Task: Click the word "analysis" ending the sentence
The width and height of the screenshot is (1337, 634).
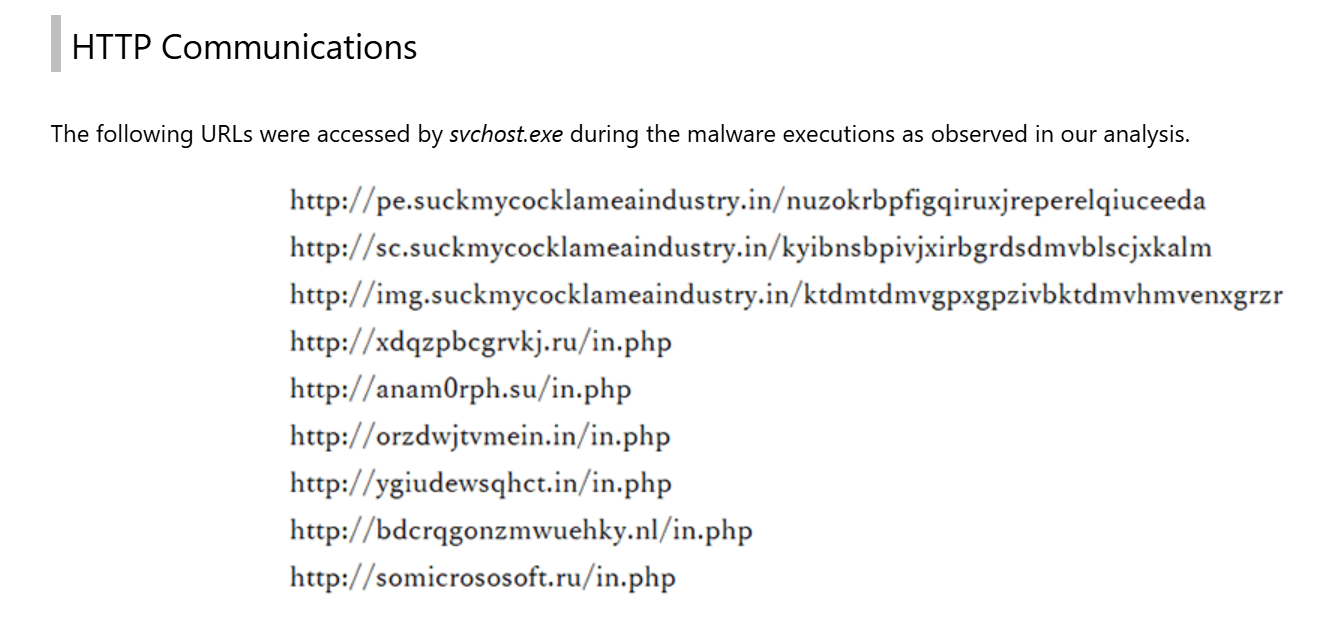Action: 1146,135
